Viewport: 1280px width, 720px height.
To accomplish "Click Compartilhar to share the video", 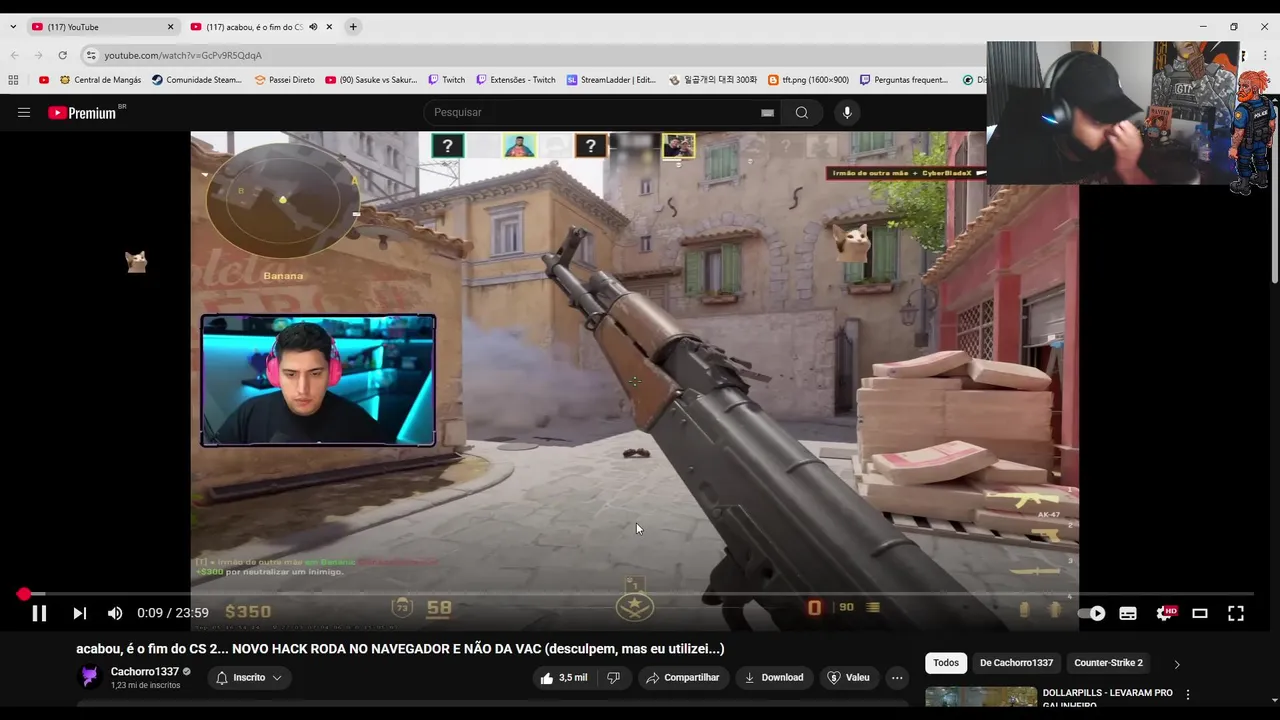I will (683, 677).
